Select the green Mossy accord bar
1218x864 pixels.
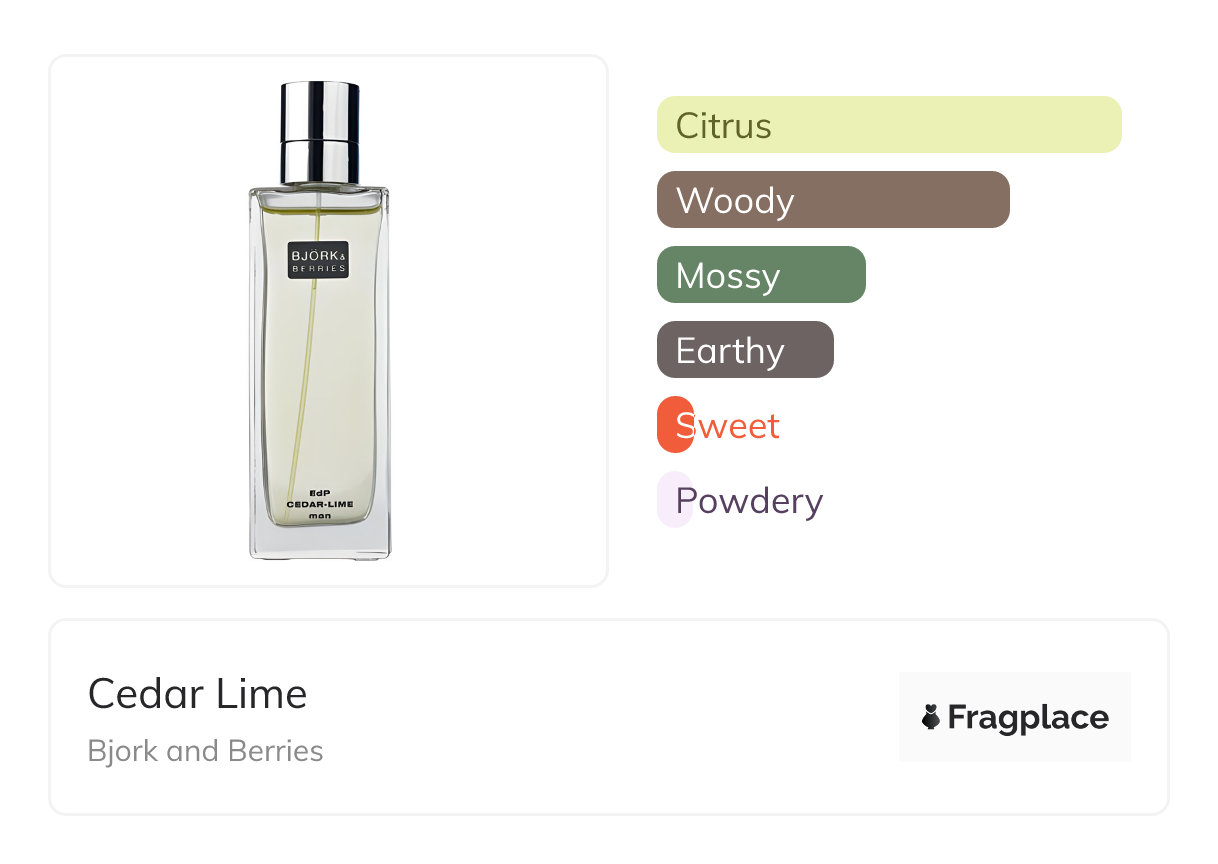(760, 275)
